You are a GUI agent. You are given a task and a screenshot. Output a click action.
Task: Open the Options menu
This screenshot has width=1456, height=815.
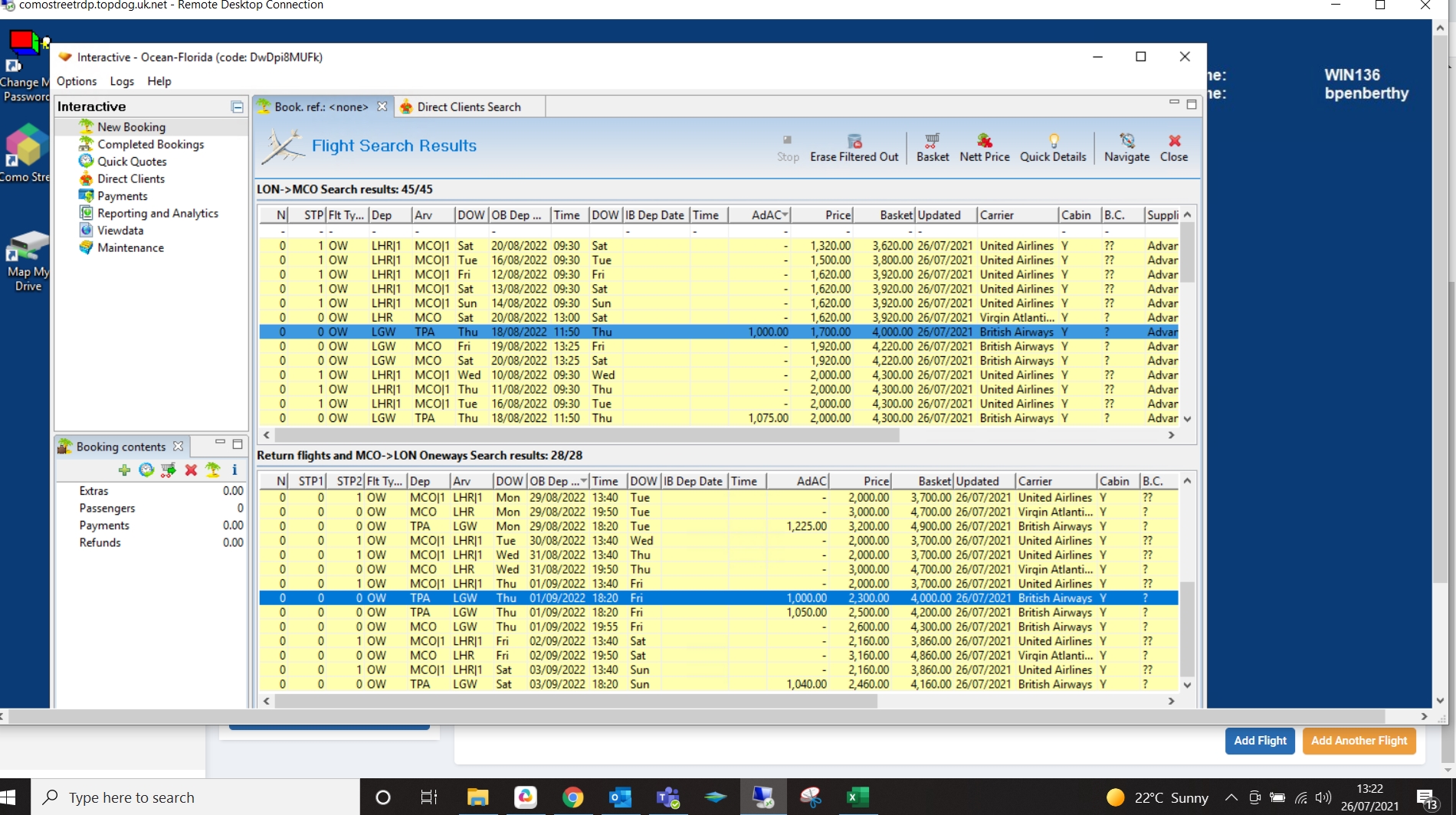(x=77, y=81)
